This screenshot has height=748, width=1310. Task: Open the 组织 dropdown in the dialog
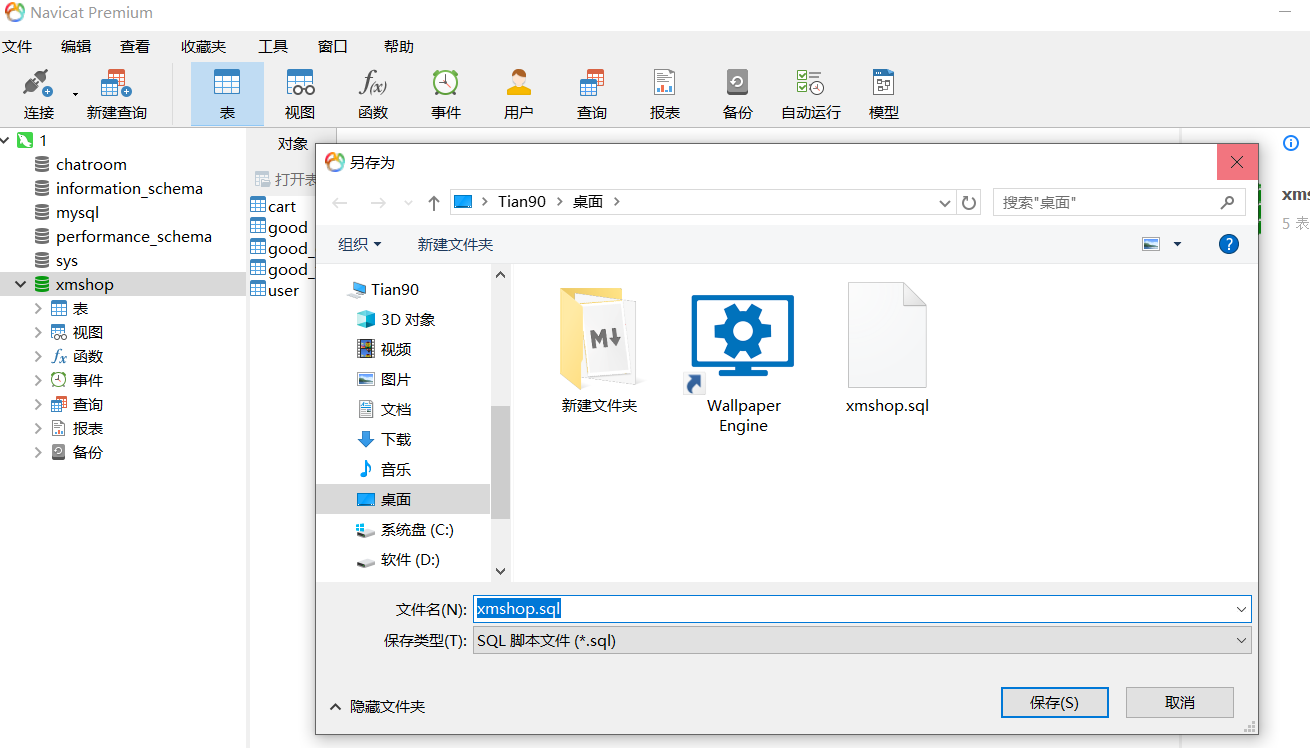pos(358,243)
